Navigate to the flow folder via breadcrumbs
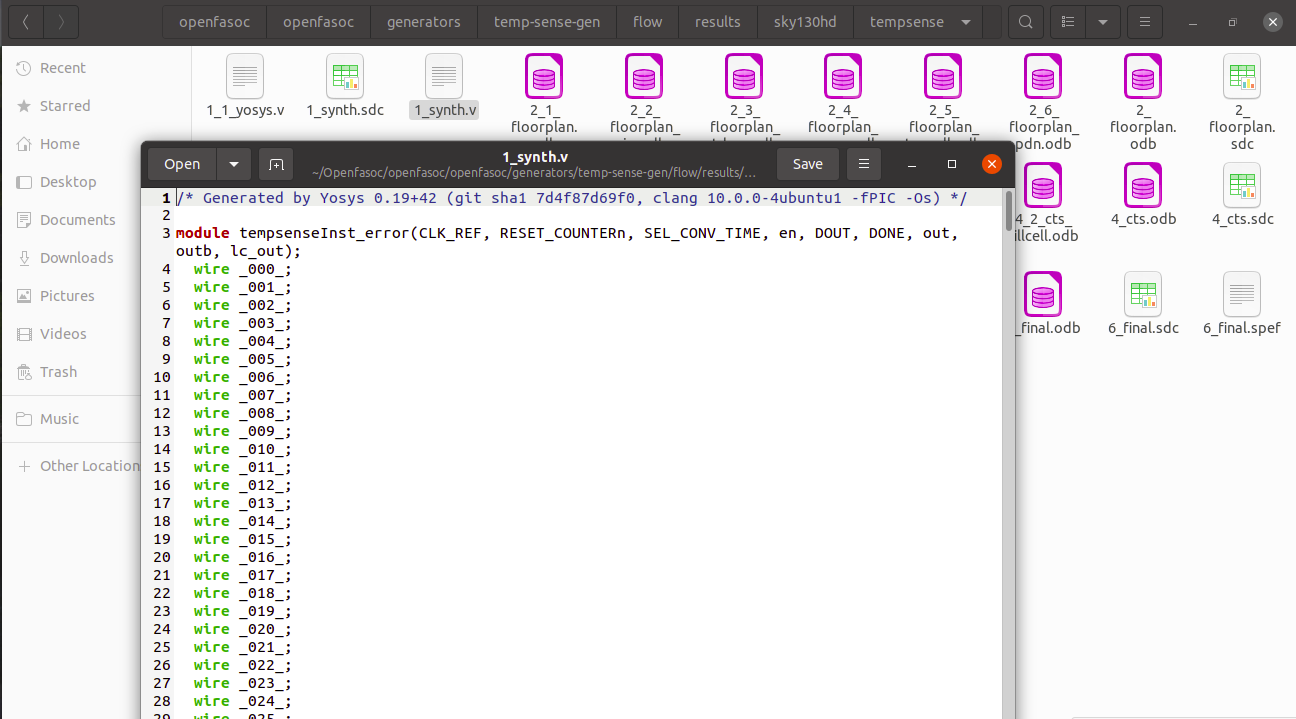 tap(647, 21)
